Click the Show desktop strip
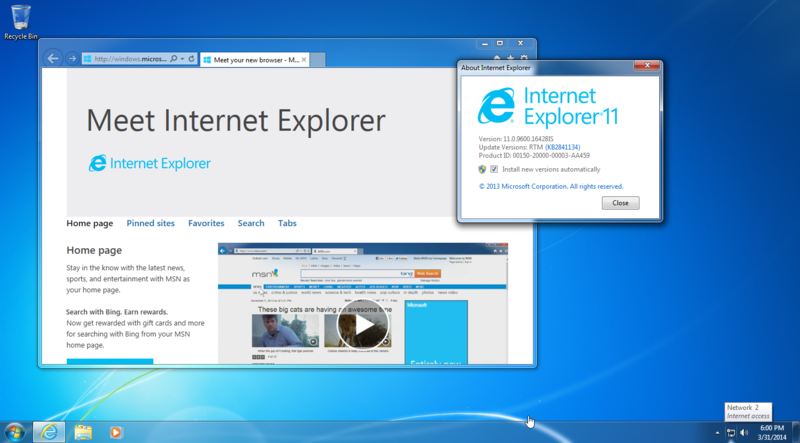 tap(796, 432)
